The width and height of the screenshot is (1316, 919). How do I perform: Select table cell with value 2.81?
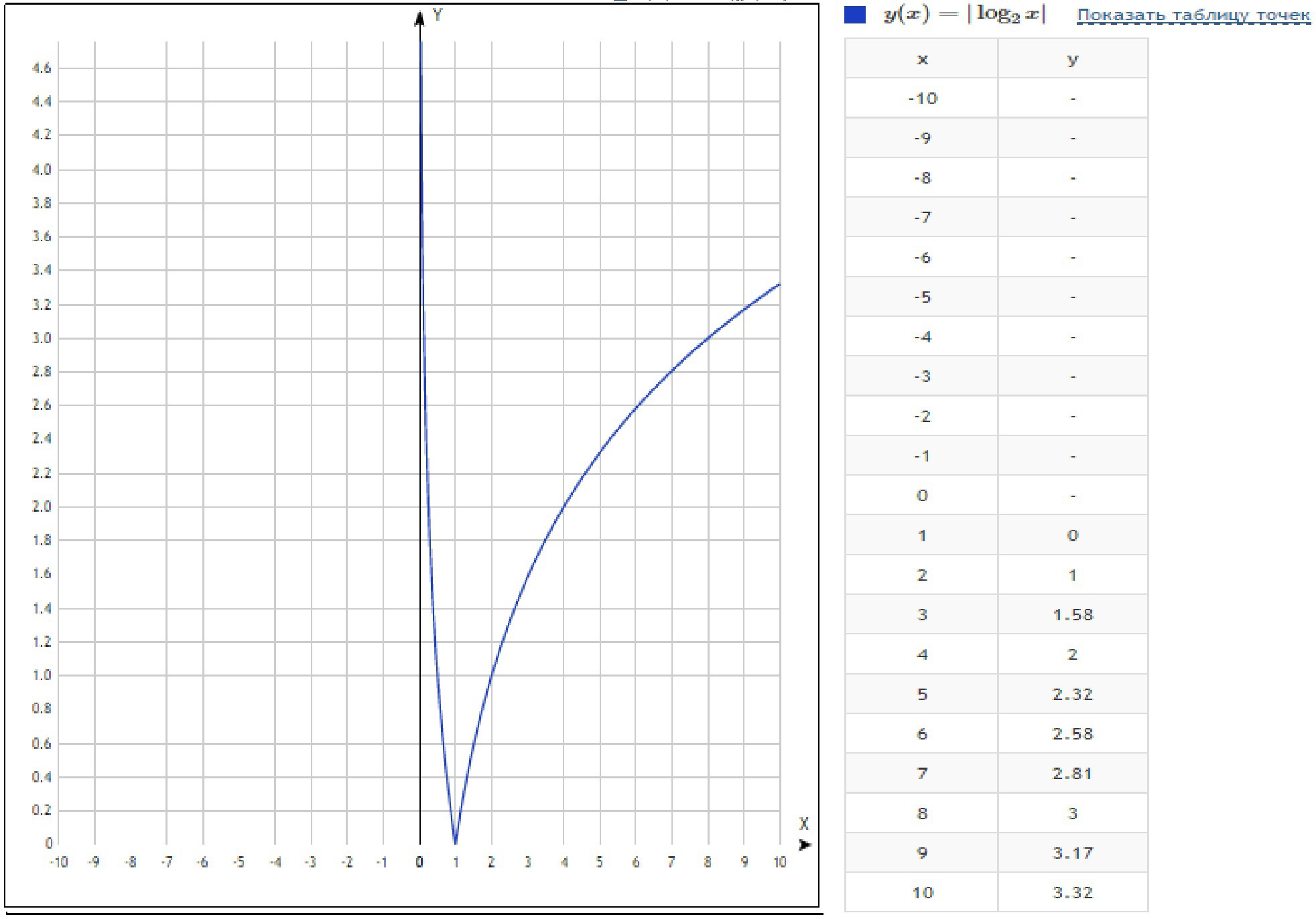[x=1072, y=774]
